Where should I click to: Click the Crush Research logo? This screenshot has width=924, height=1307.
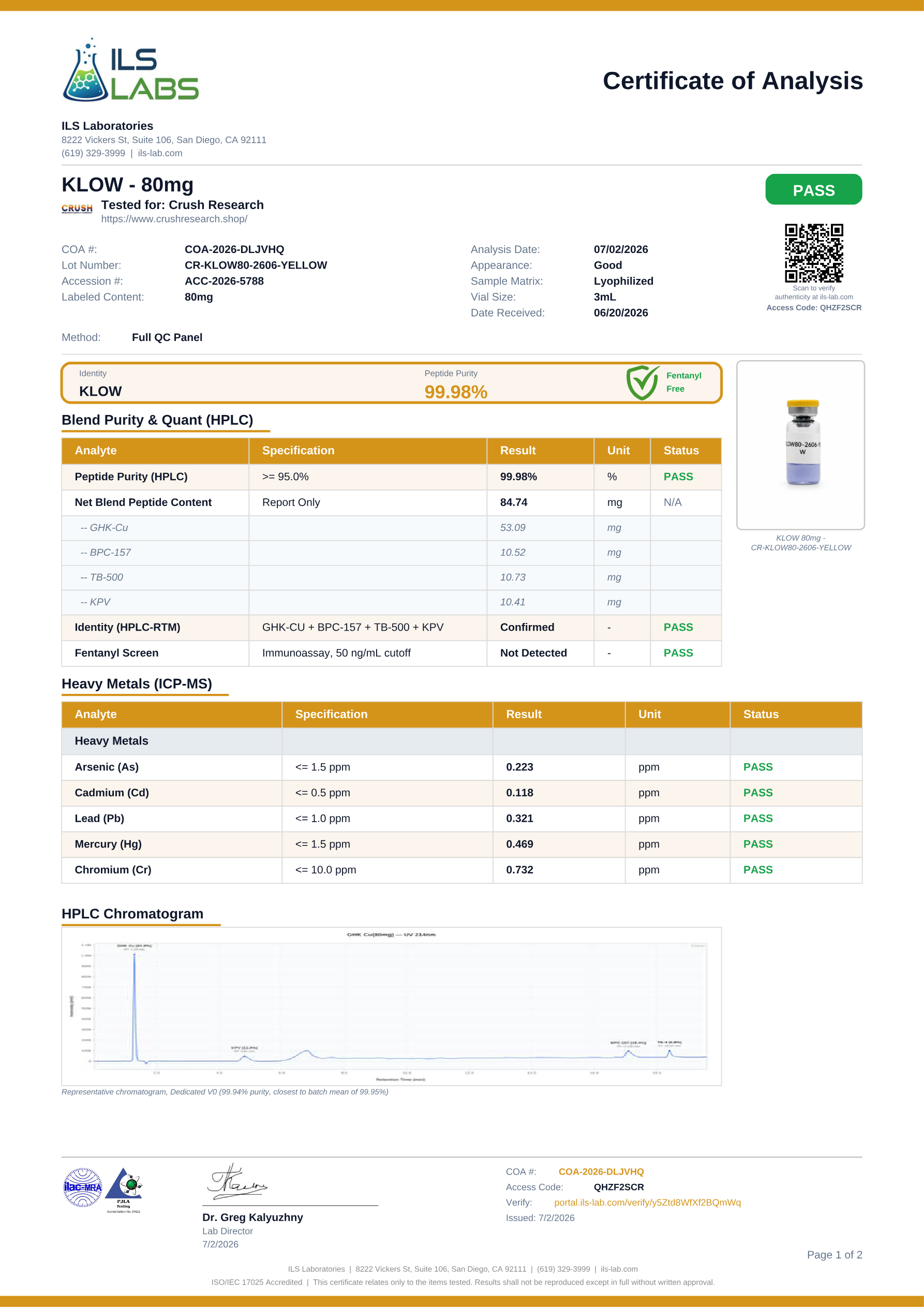click(x=77, y=209)
